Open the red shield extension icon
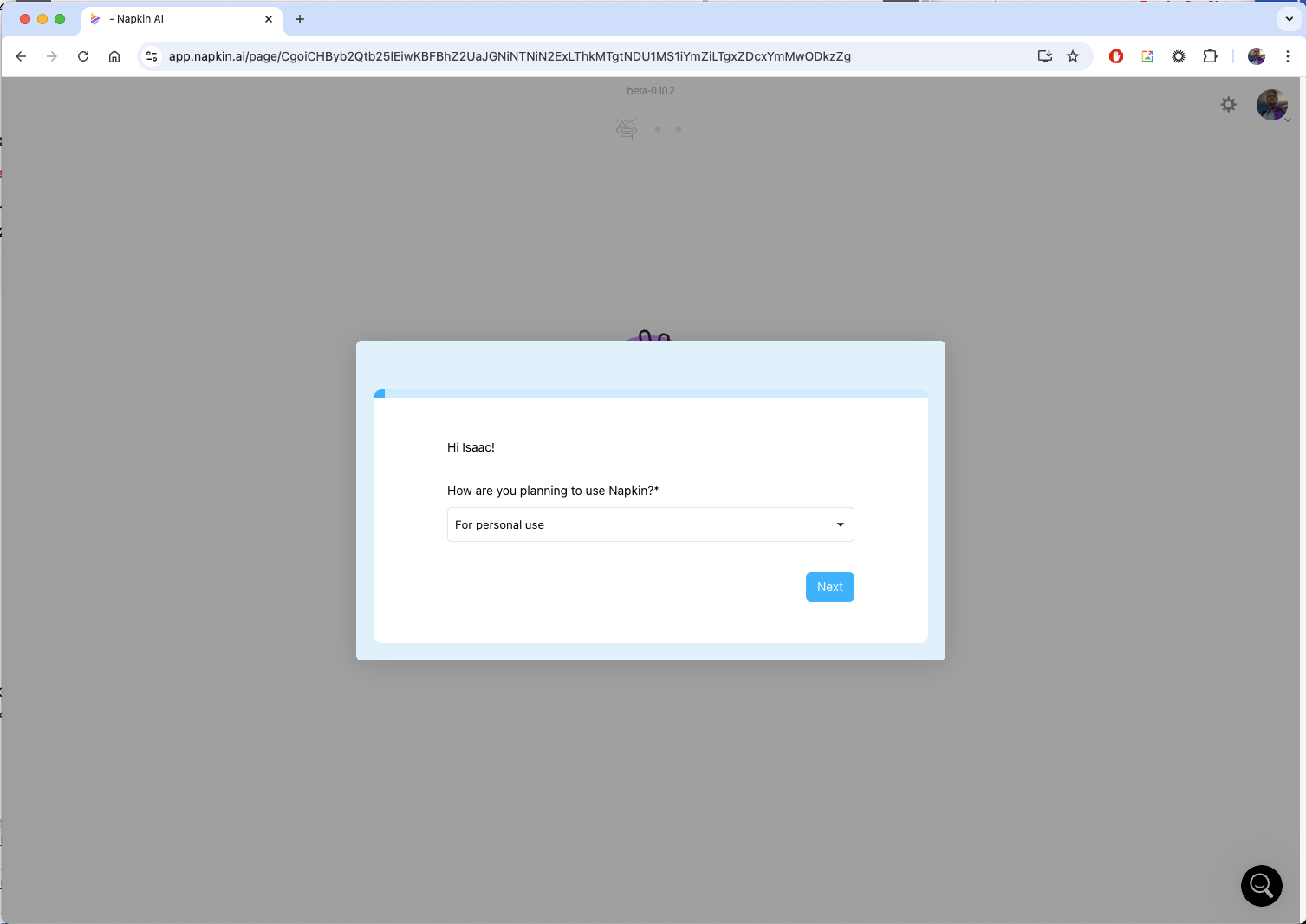Screen dimensions: 1306x924 [x=1116, y=56]
